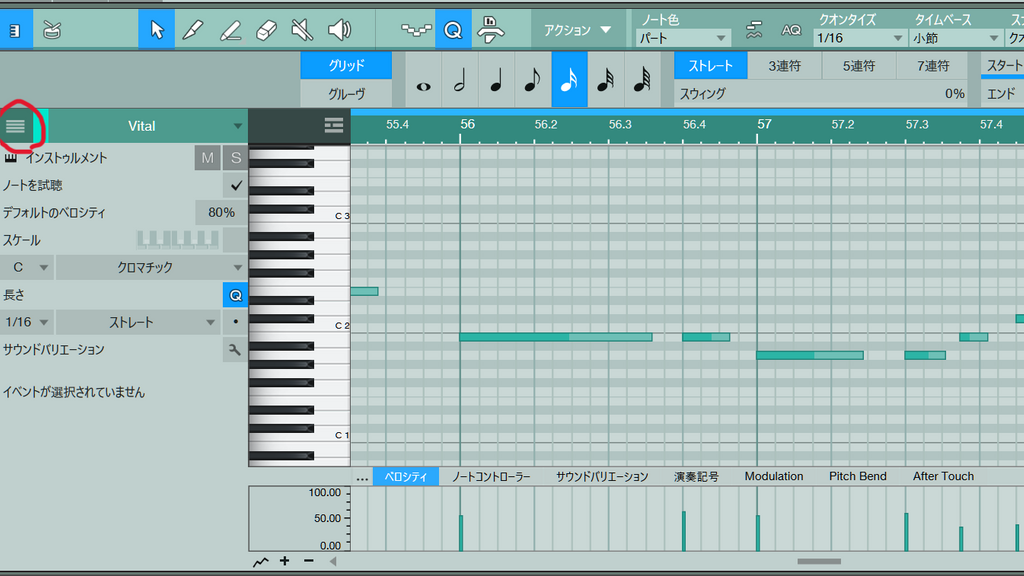Image resolution: width=1024 pixels, height=576 pixels.
Task: Choose 32nd note quantize value
Action: 606,80
